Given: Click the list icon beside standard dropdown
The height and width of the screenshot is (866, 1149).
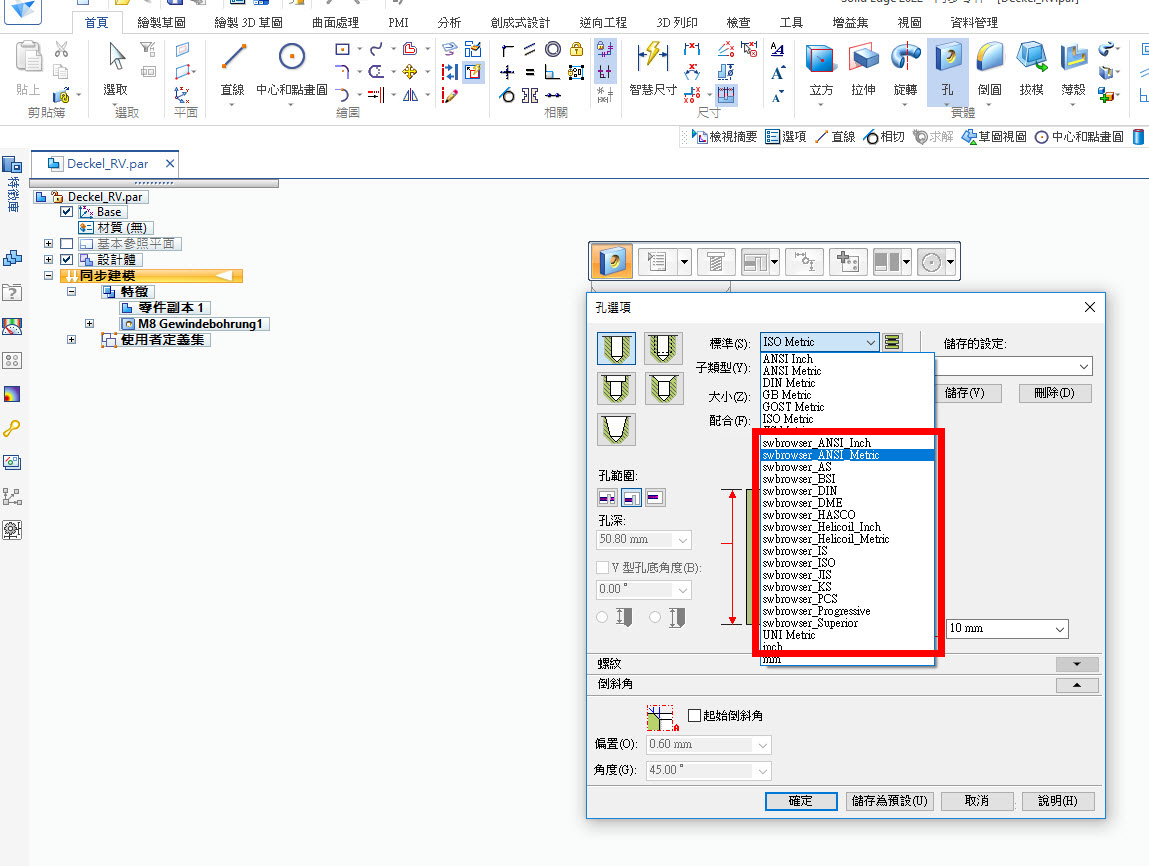Looking at the screenshot, I should pyautogui.click(x=892, y=342).
